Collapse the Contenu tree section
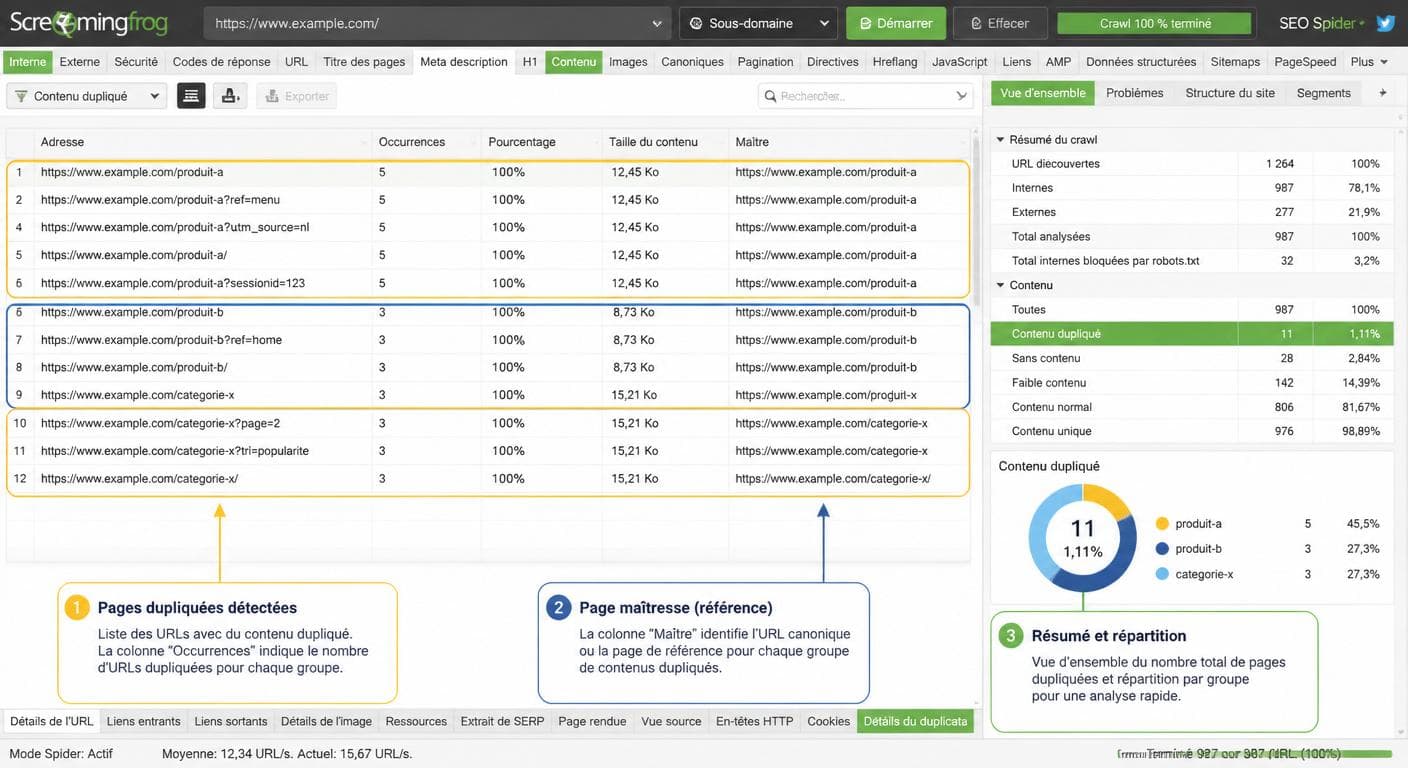The image size is (1408, 768). pos(1000,286)
